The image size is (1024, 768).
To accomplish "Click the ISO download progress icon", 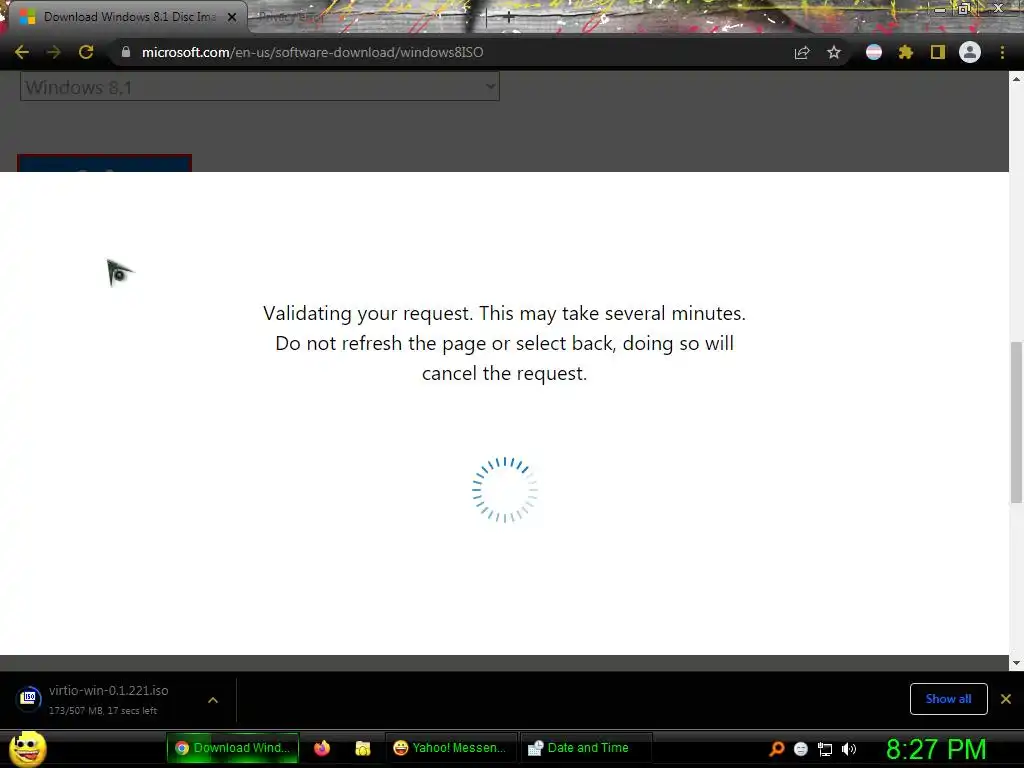I will click(29, 699).
